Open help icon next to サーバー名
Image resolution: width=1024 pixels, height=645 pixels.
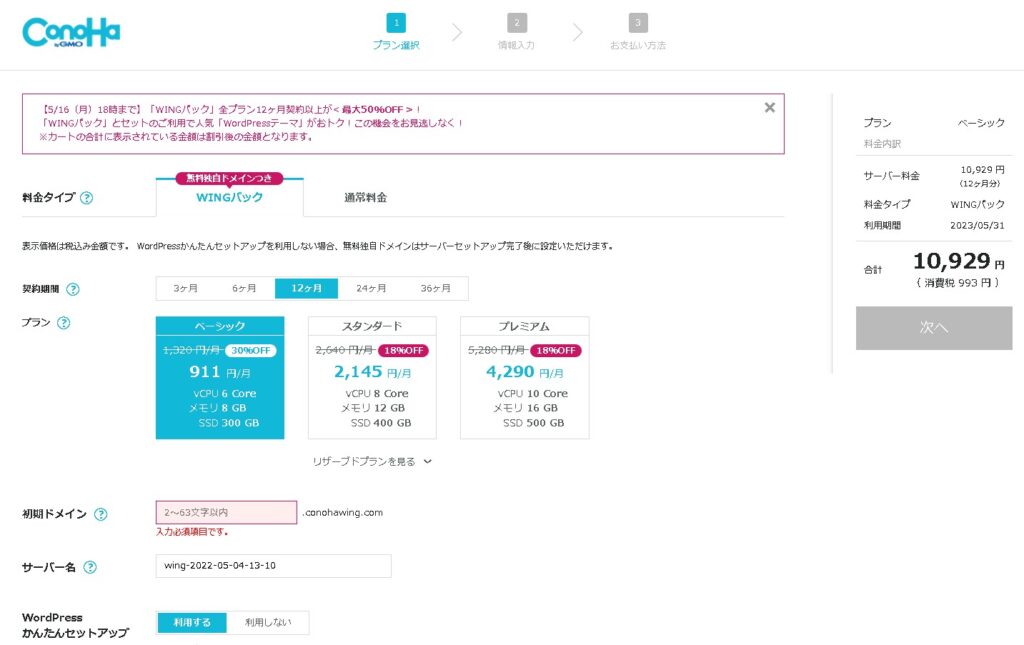[x=90, y=567]
